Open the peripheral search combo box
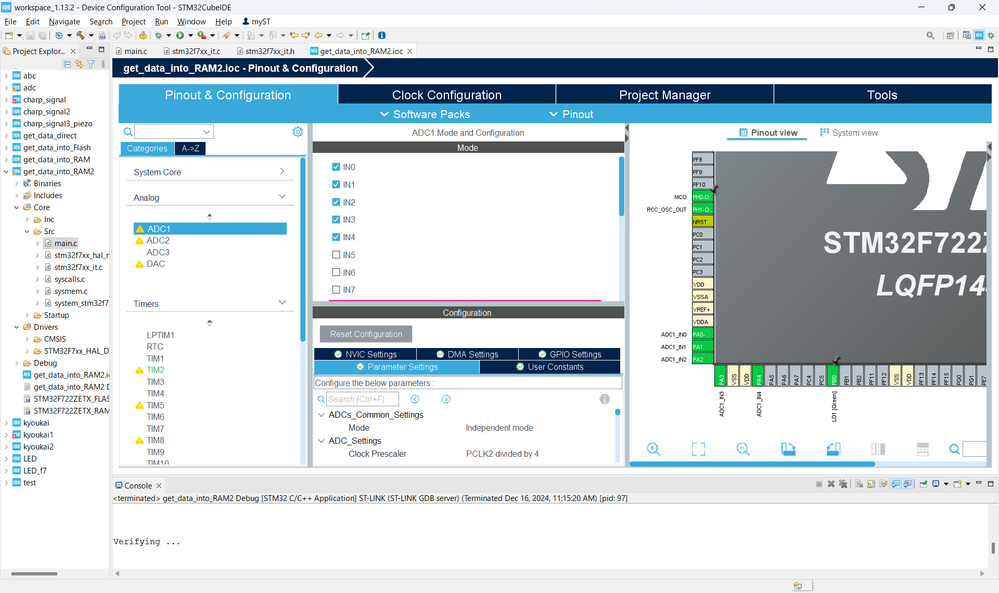 click(x=173, y=132)
